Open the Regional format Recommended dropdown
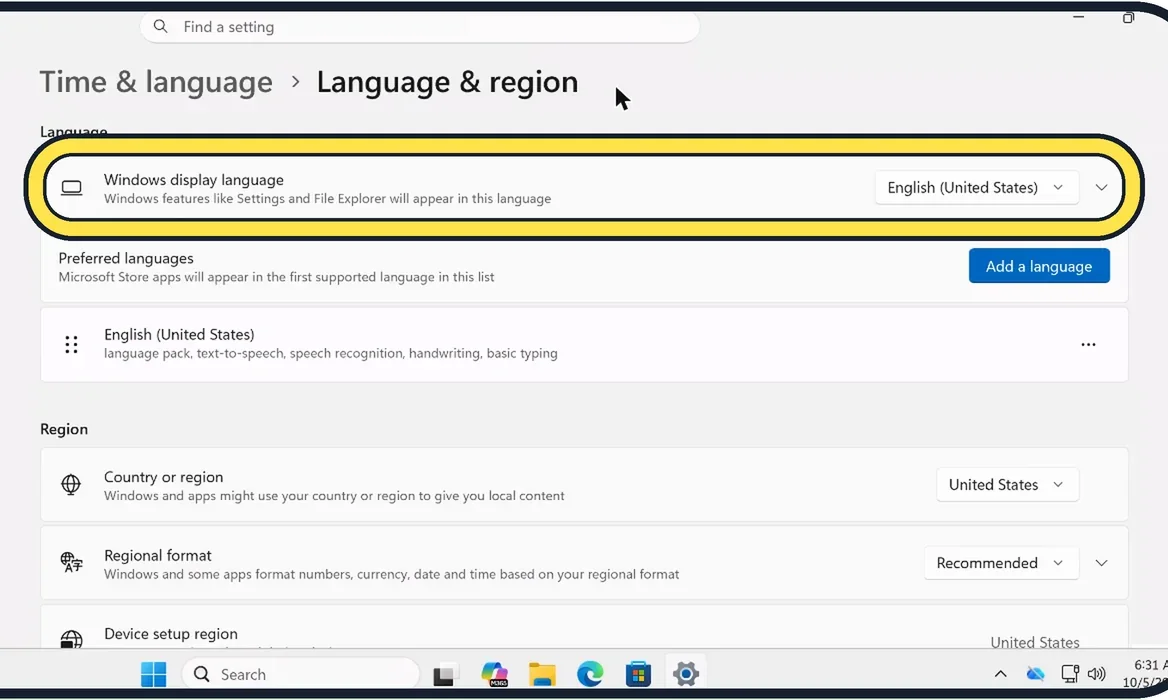The image size is (1168, 700). pyautogui.click(x=1001, y=563)
